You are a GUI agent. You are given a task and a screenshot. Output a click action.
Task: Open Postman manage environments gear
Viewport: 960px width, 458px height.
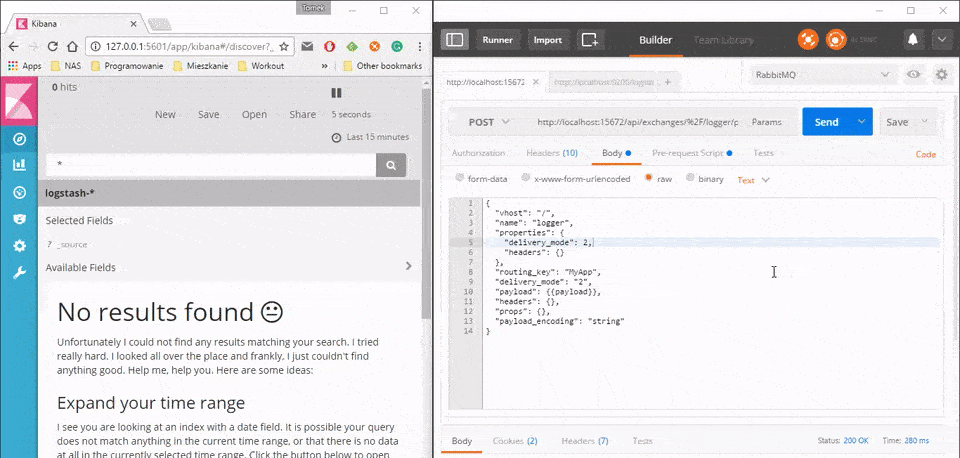(x=942, y=75)
